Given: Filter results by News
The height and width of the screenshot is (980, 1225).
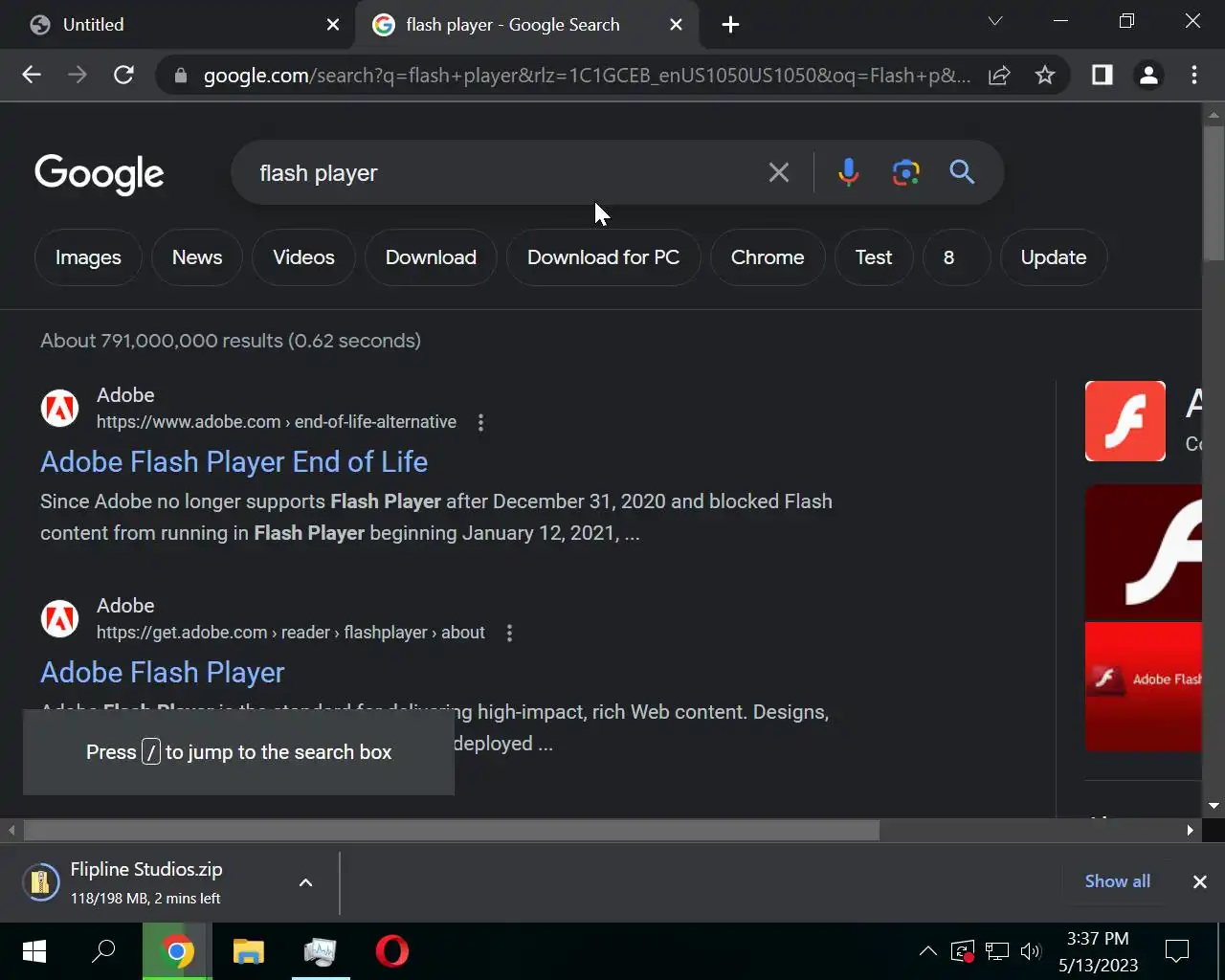Looking at the screenshot, I should pyautogui.click(x=197, y=257).
